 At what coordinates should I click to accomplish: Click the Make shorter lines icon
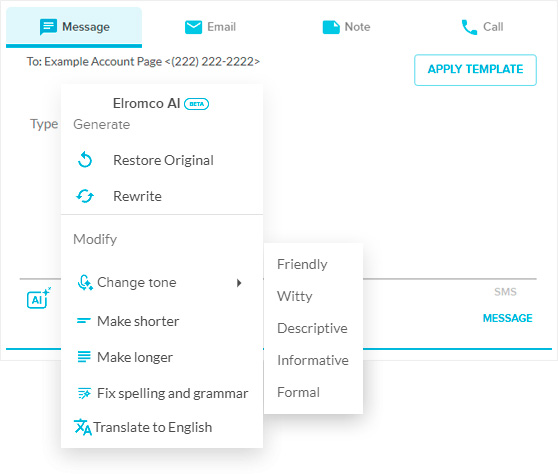pos(84,321)
